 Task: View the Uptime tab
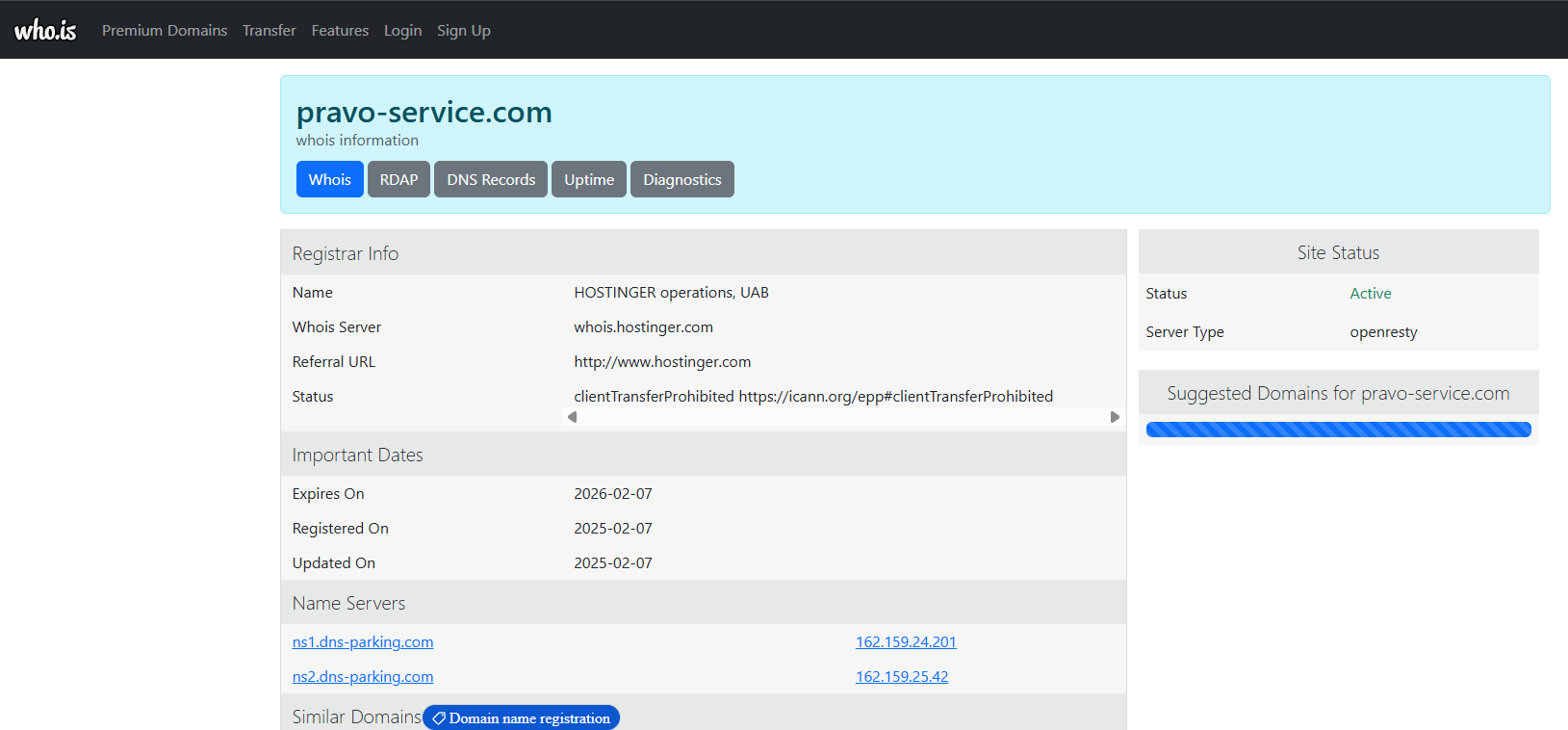(x=589, y=179)
